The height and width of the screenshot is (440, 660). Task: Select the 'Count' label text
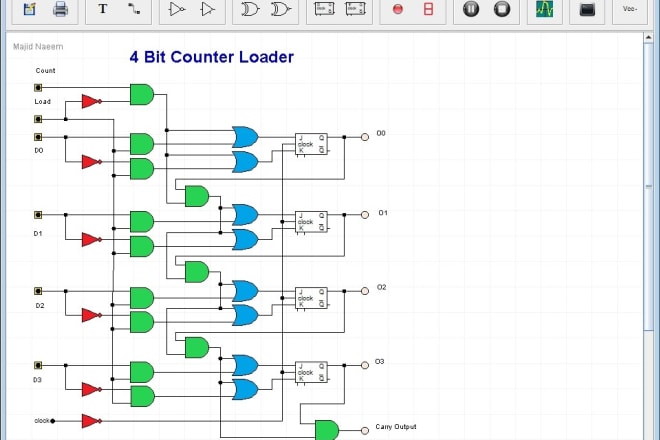click(x=45, y=70)
